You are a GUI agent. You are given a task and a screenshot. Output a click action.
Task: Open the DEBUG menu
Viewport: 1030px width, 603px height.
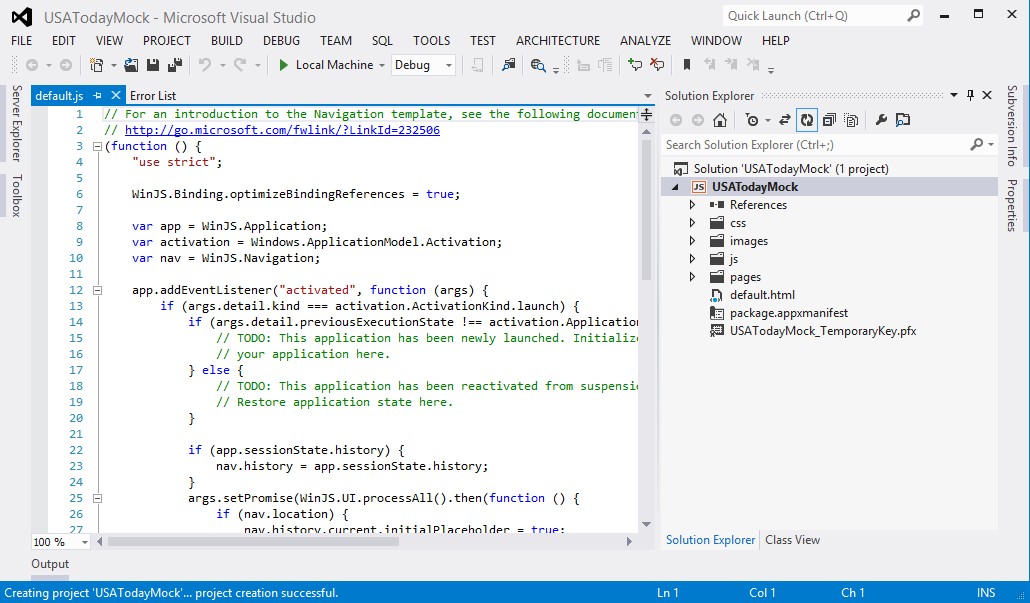281,41
